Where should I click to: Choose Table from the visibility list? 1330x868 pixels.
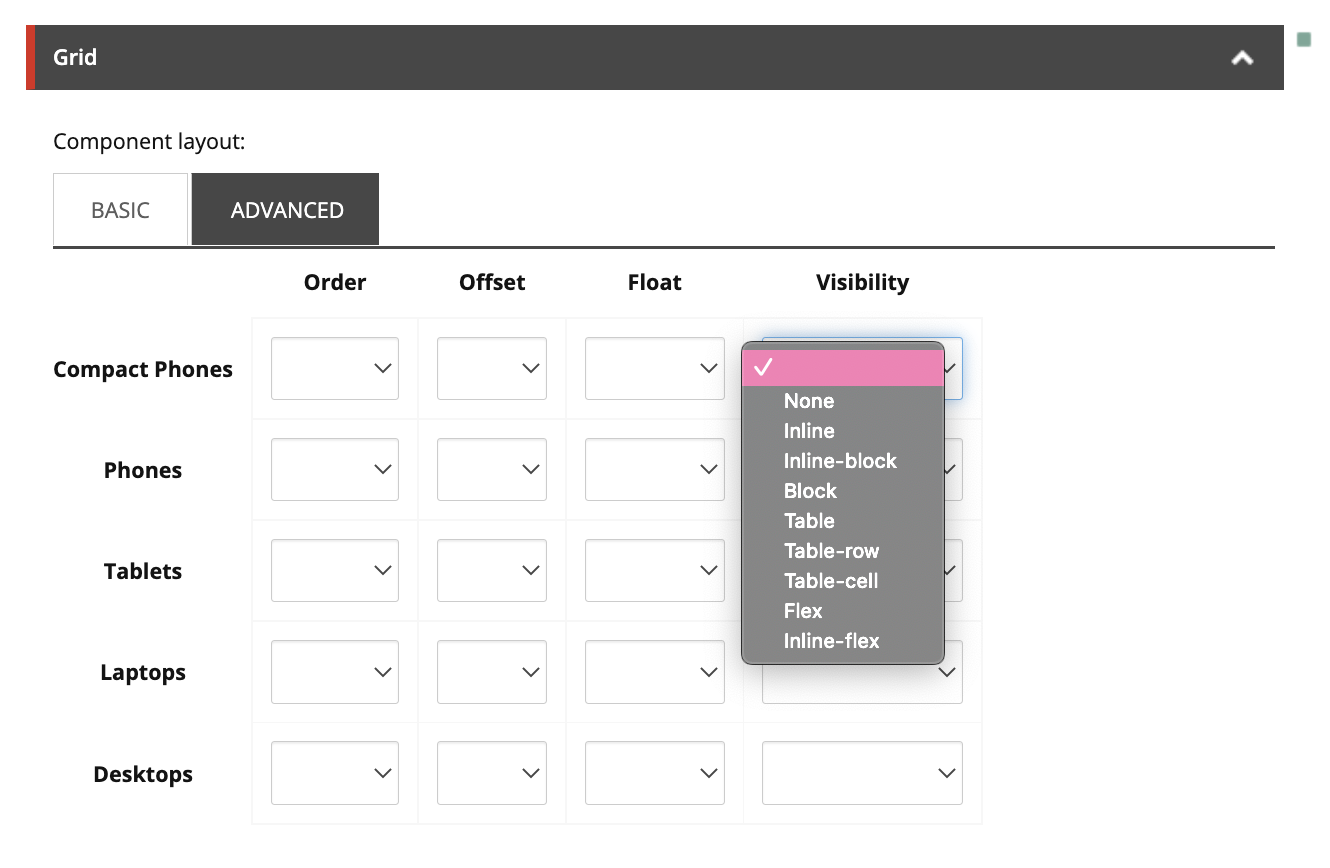pyautogui.click(x=843, y=521)
